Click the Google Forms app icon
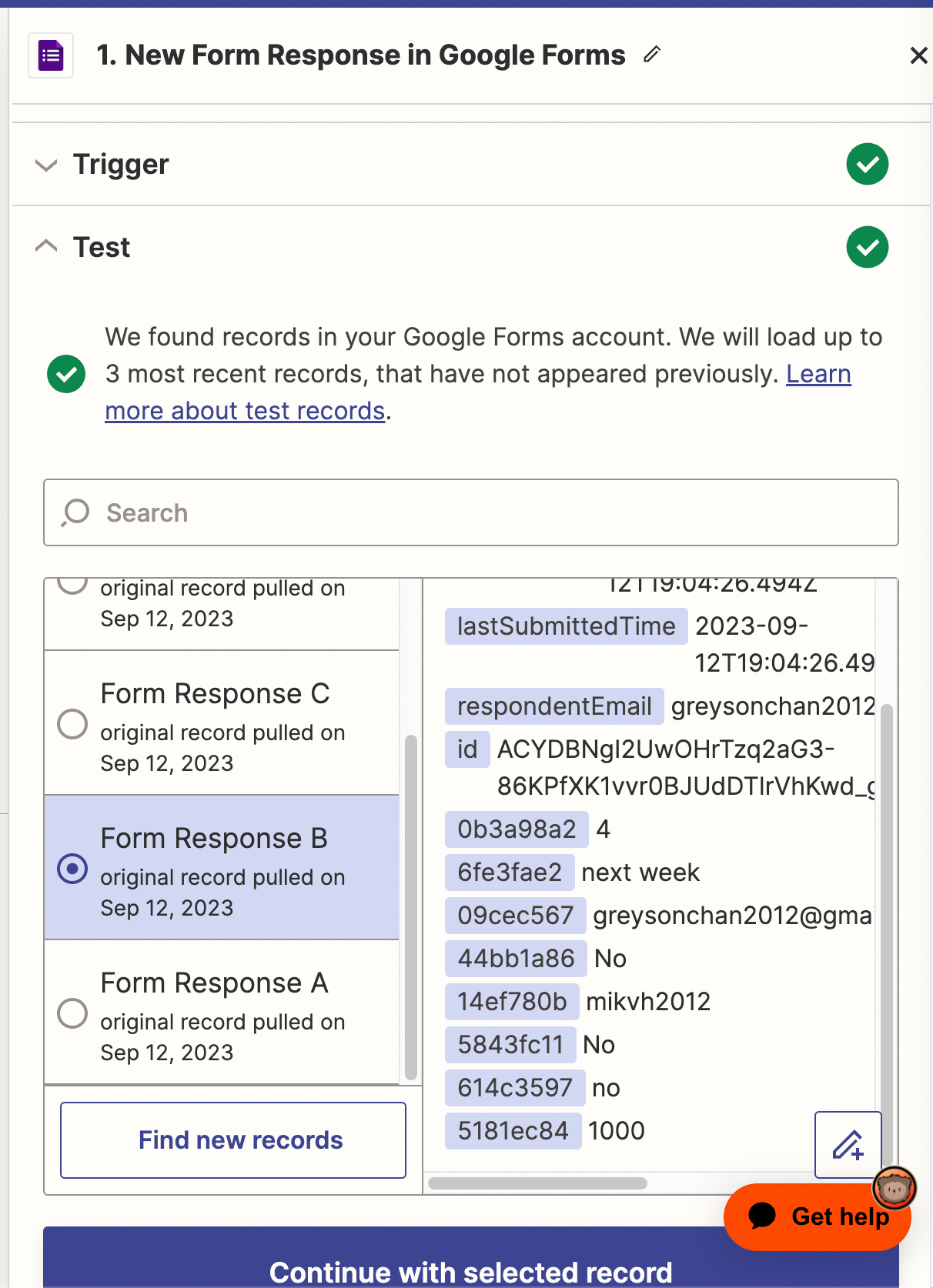The height and width of the screenshot is (1288, 933). pos(51,55)
